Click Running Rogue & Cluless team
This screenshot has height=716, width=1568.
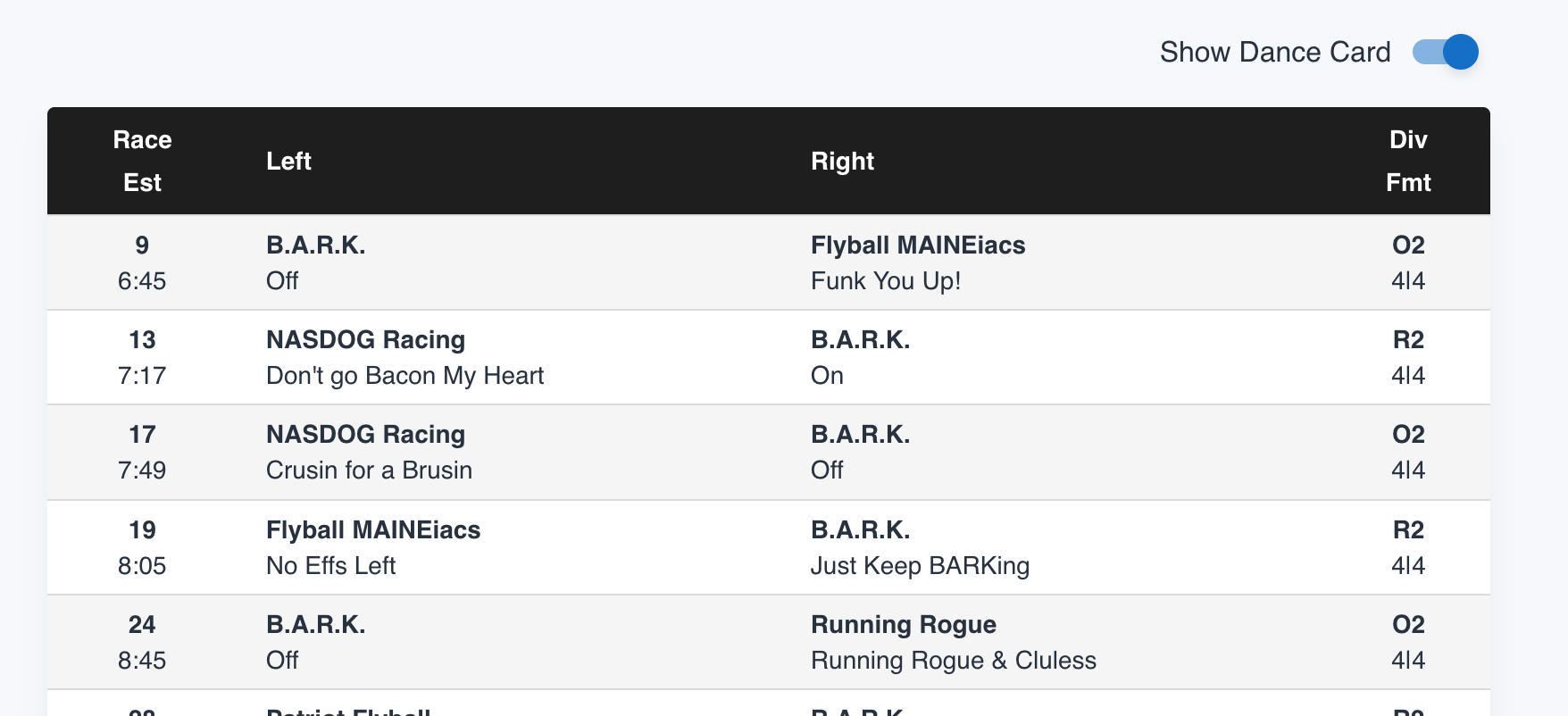click(953, 661)
